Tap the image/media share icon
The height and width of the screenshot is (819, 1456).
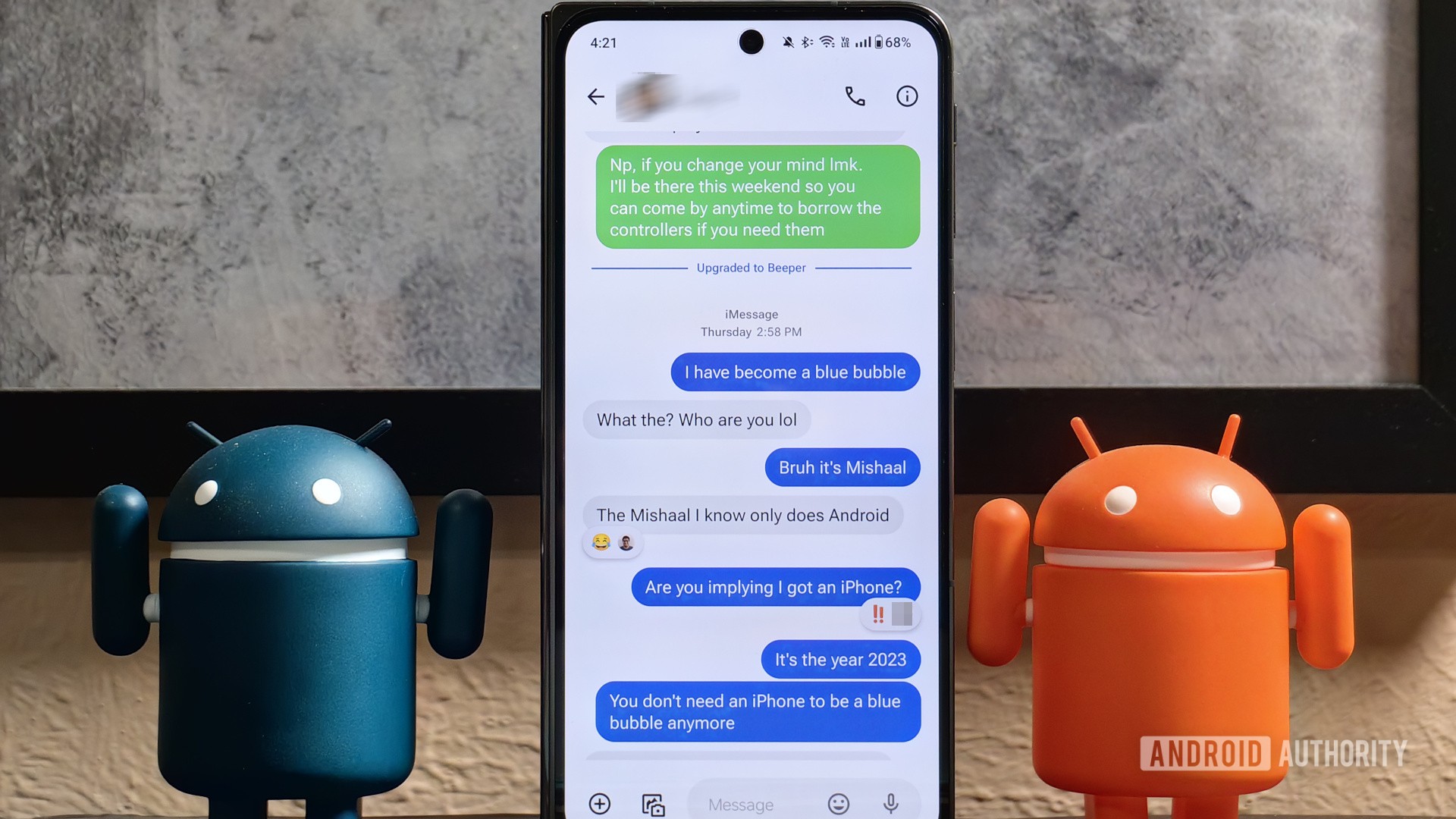tap(654, 803)
